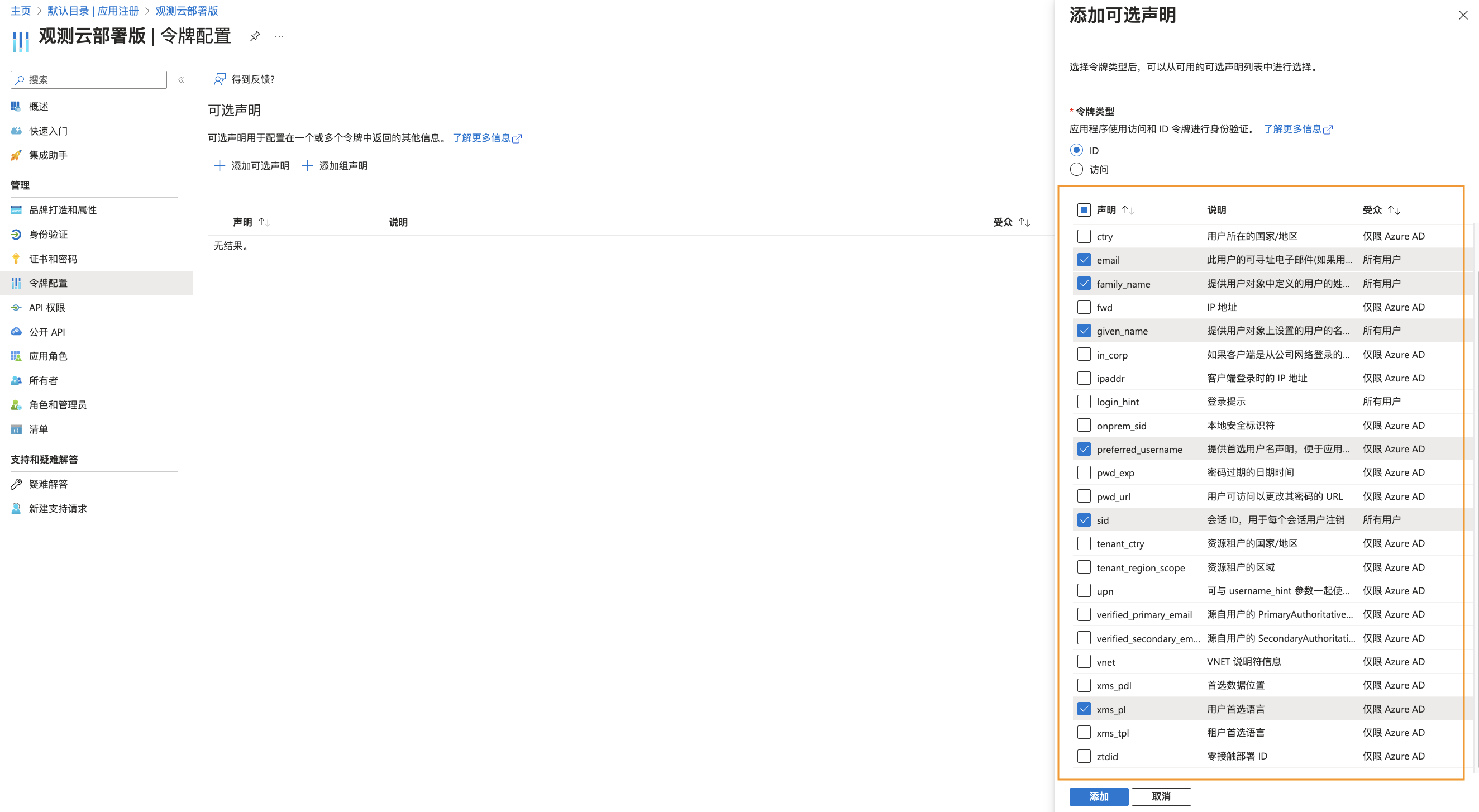Uncheck the family_name claim checkbox
The width and height of the screenshot is (1479, 812).
tap(1084, 283)
